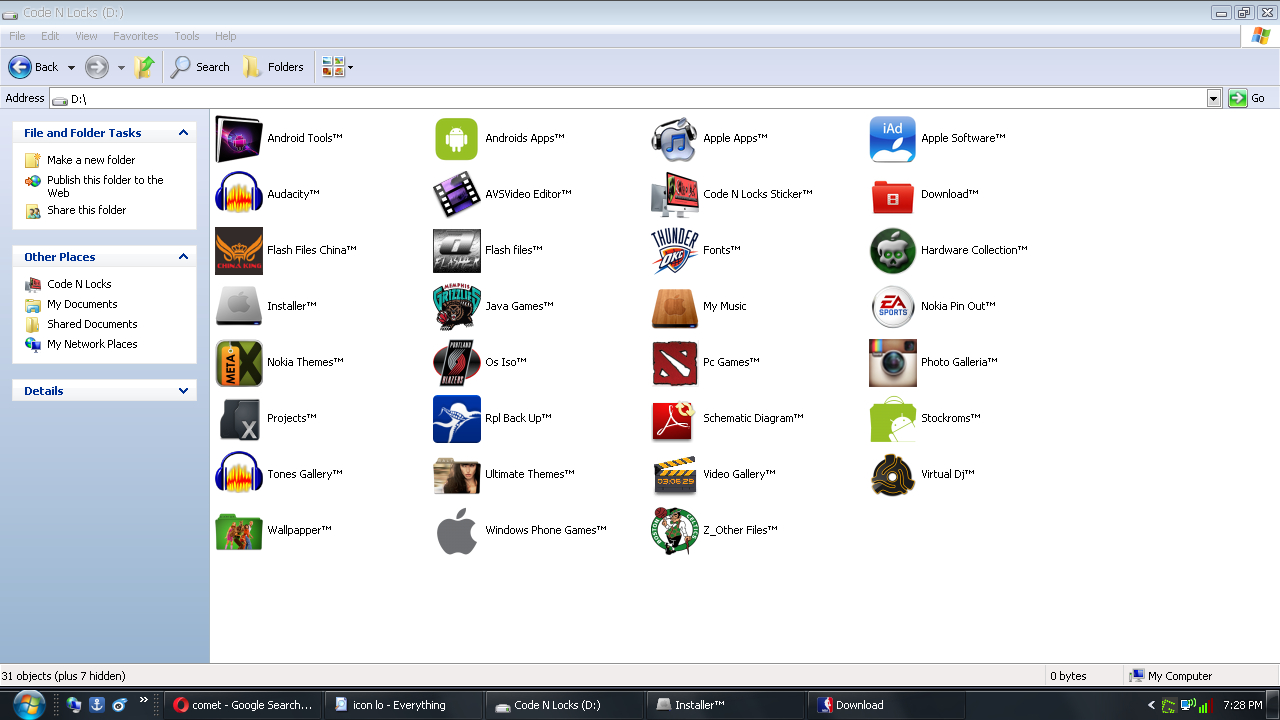Image resolution: width=1280 pixels, height=720 pixels.
Task: Select the Virtual Dj™ folder icon
Action: coord(893,474)
